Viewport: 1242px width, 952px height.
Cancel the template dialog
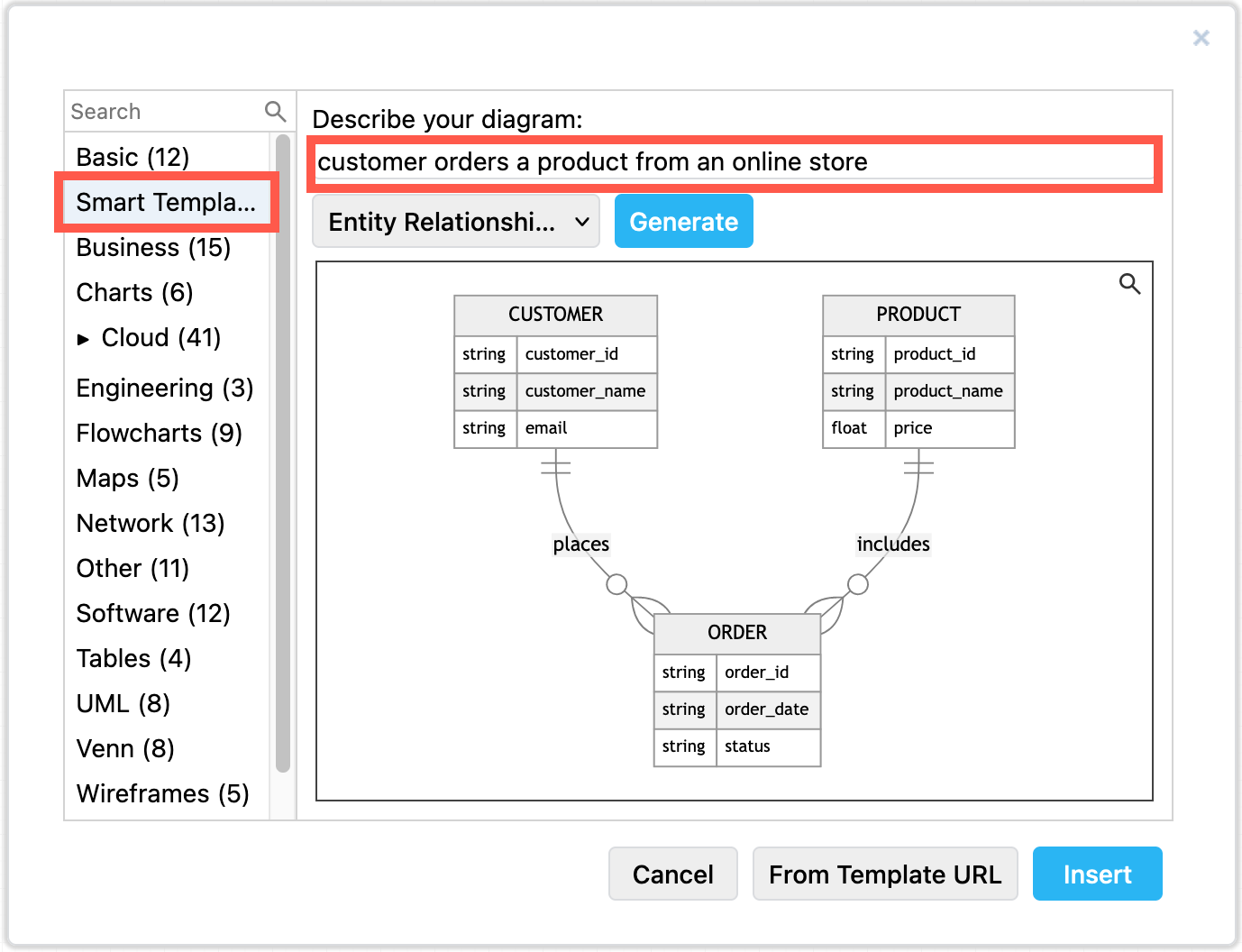coord(672,874)
